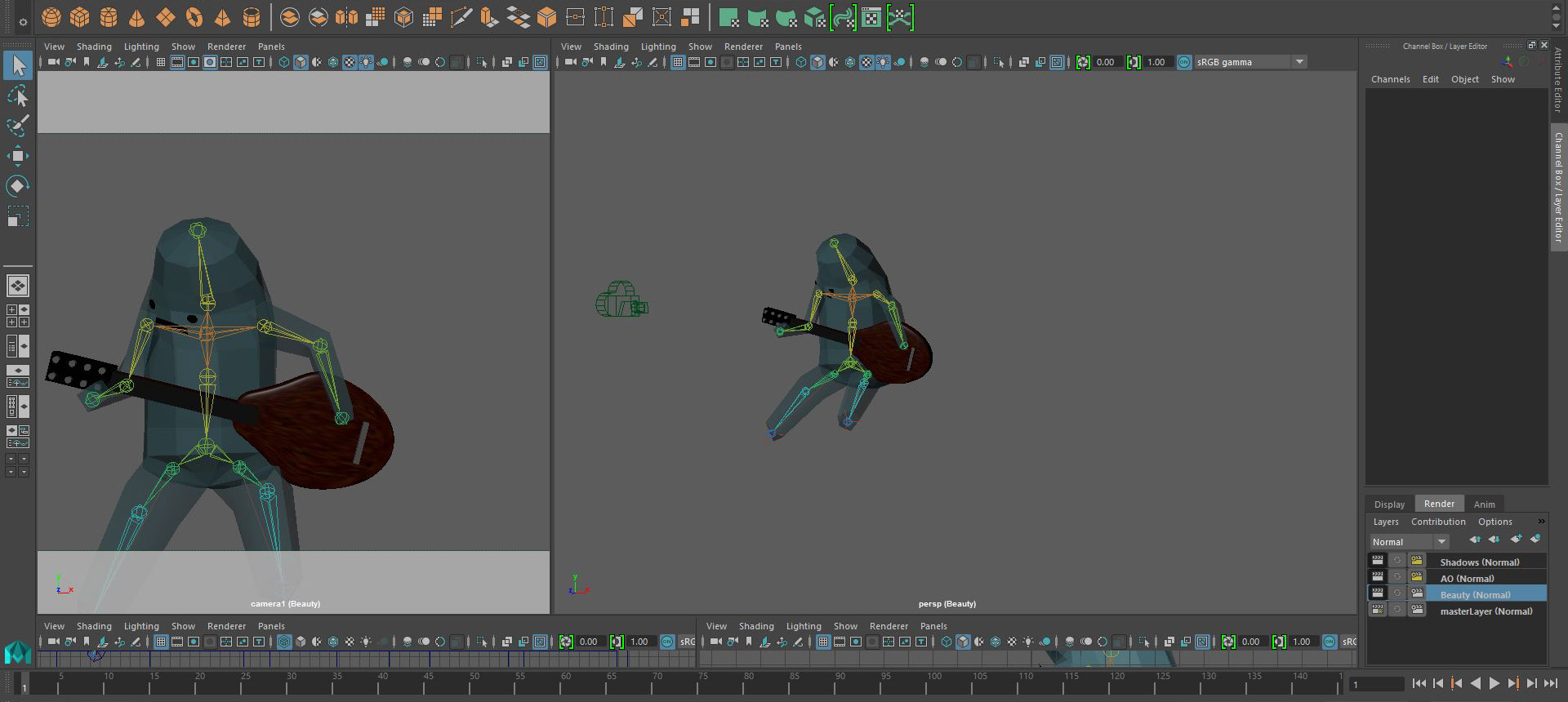The height and width of the screenshot is (702, 1568).
Task: Switch to the Anim layer tab
Action: tap(1484, 504)
